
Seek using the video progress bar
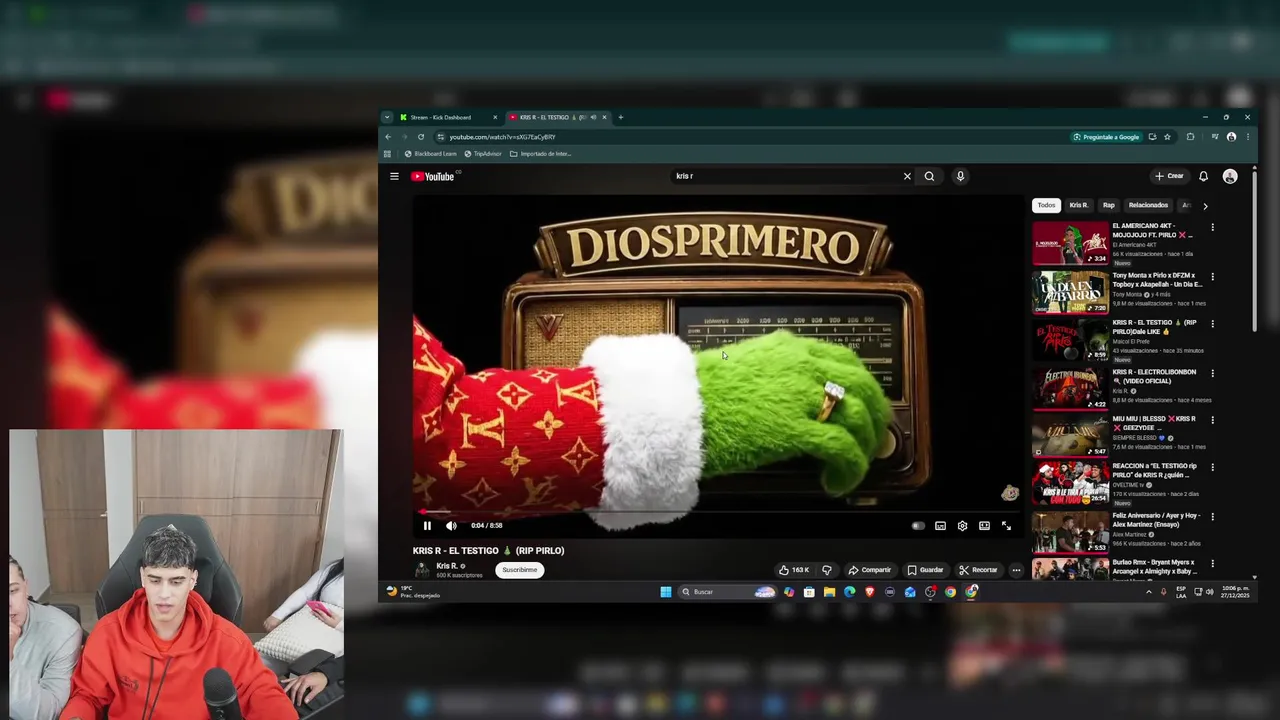tap(716, 512)
